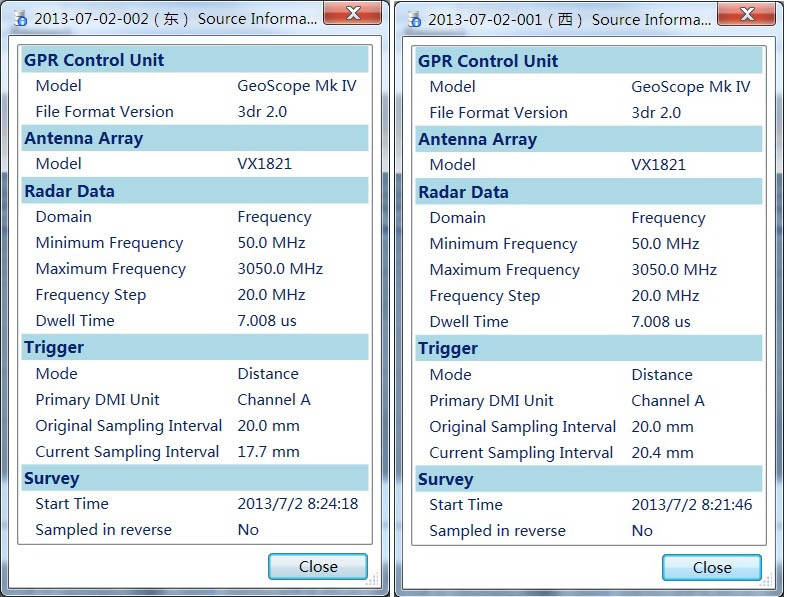Click Trigger section header in the 001 dialog

point(448,348)
